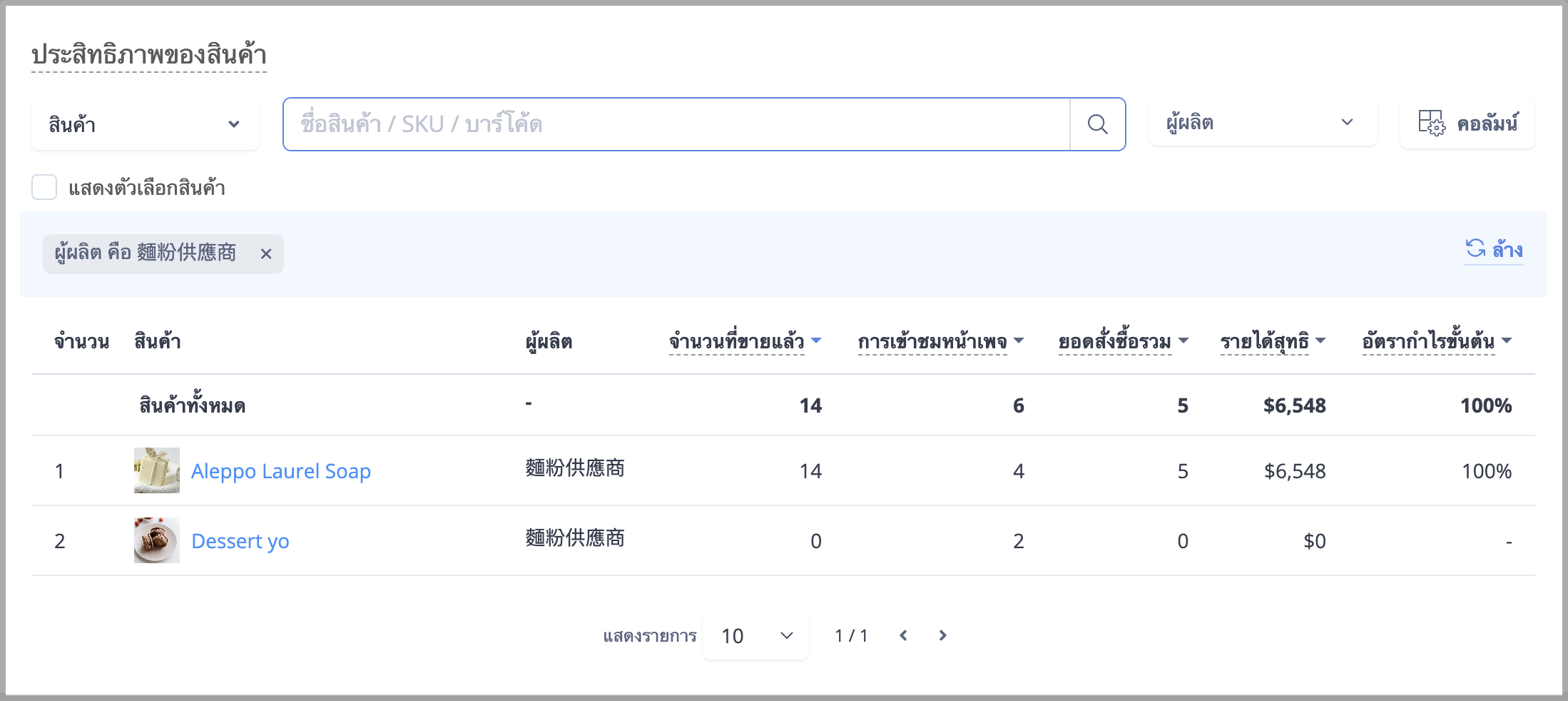
Task: Open the คอลัมน์ column settings
Action: click(x=1467, y=123)
